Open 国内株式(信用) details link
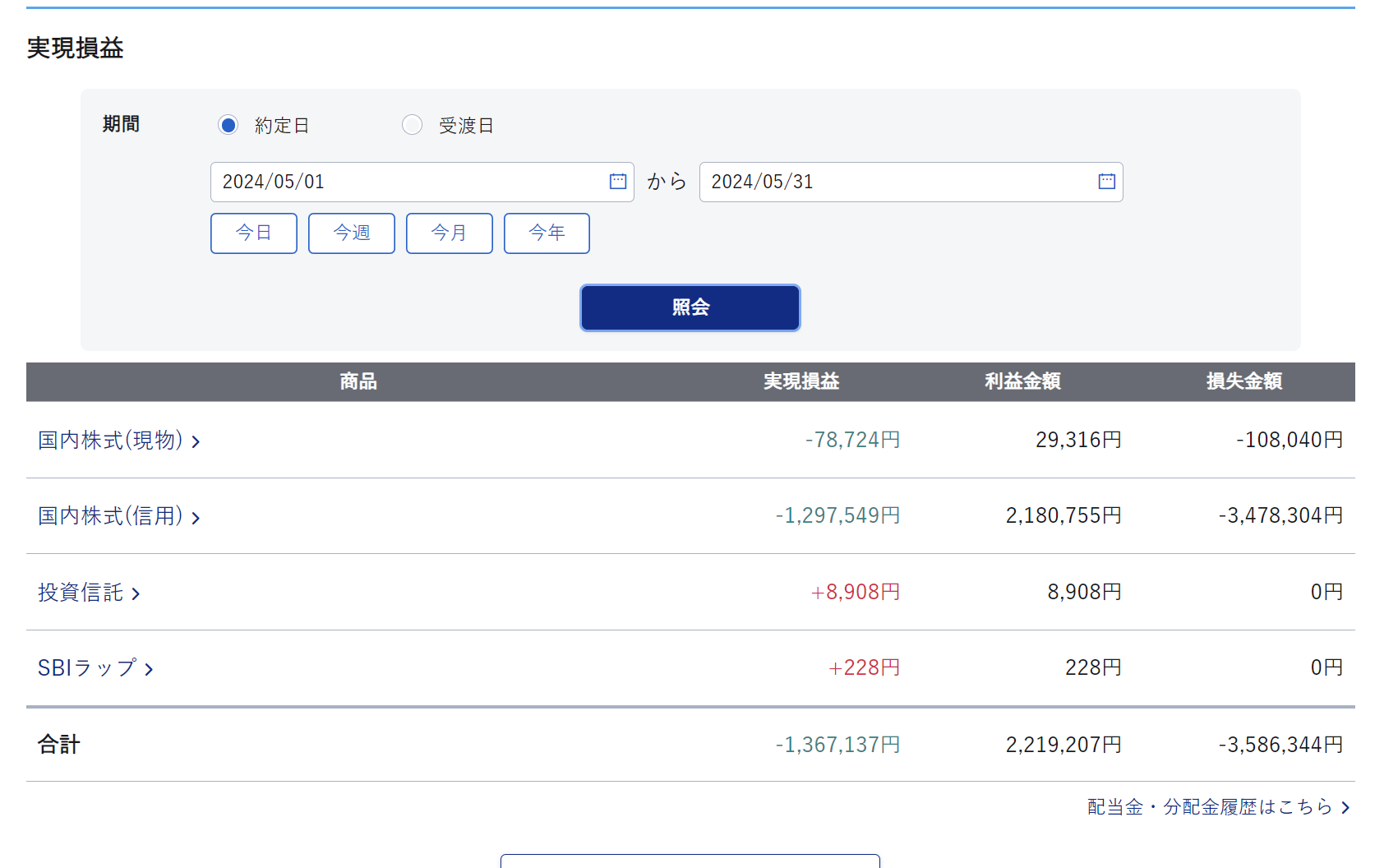This screenshot has width=1398, height=868. [x=119, y=516]
